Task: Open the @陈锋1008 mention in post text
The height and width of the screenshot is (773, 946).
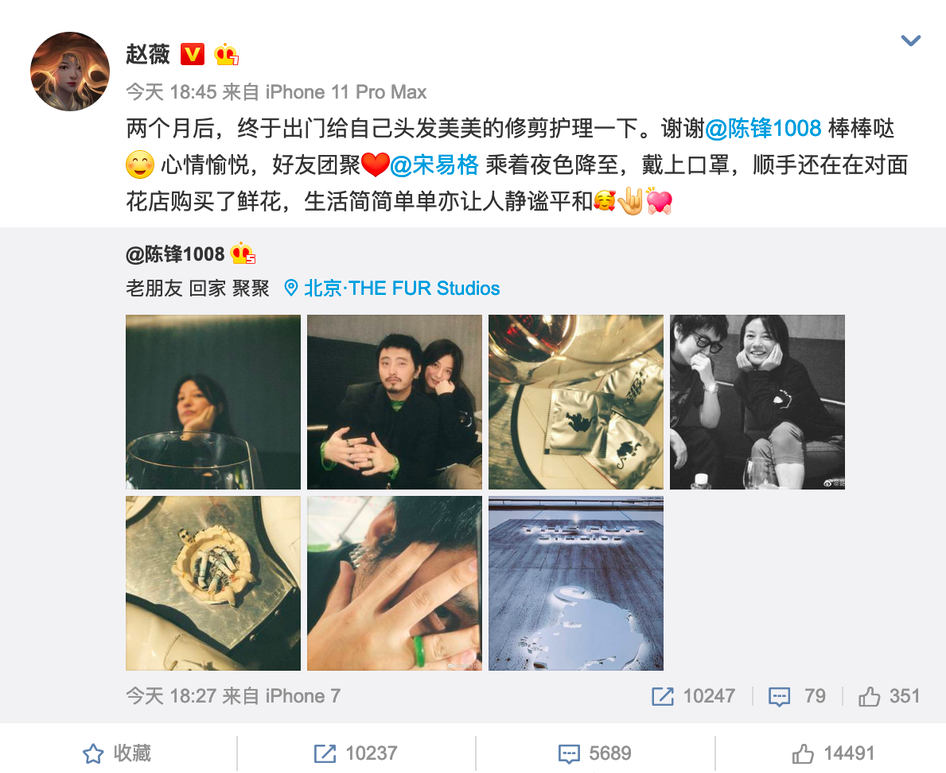Action: pos(763,129)
